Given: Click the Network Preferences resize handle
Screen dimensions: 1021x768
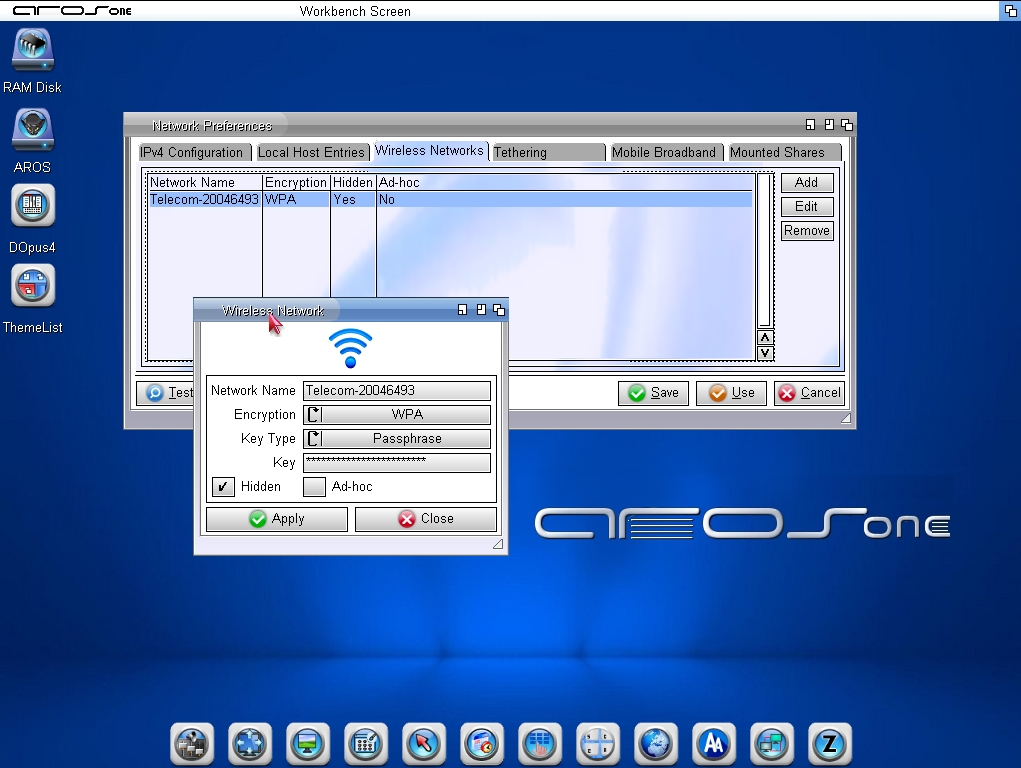Looking at the screenshot, I should pos(846,418).
